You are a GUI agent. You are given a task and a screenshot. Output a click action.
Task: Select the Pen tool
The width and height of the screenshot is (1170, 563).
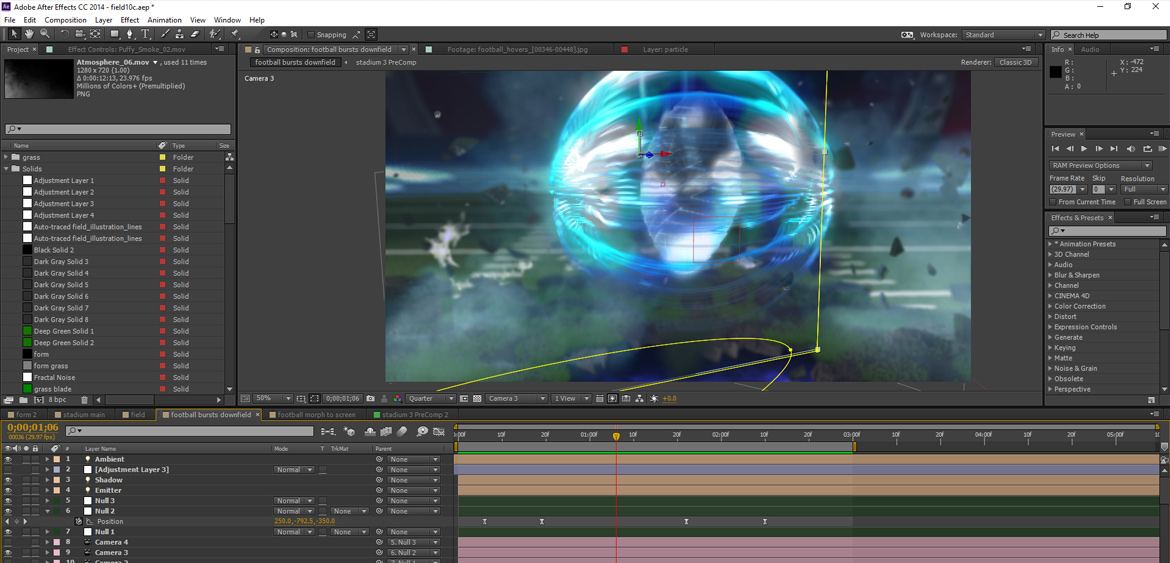click(129, 34)
